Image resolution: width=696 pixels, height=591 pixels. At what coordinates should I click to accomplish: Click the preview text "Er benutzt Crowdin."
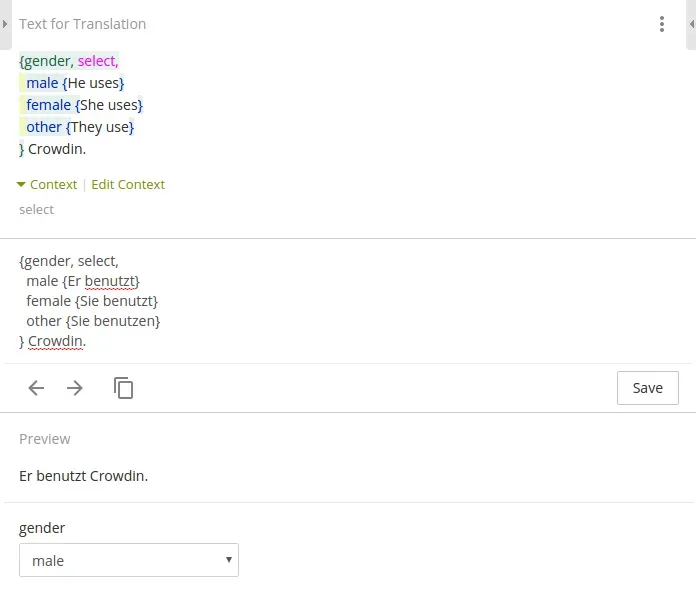point(83,476)
